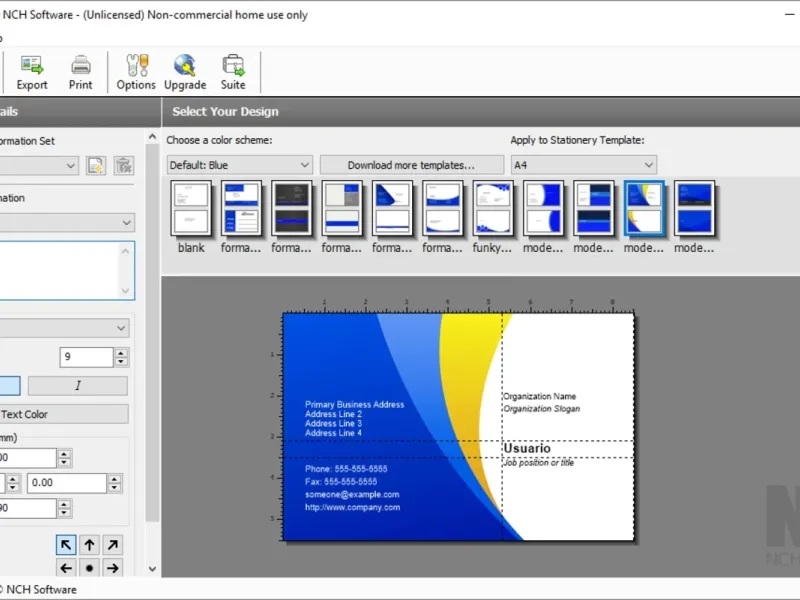This screenshot has width=800, height=600.
Task: Click 'Address Line 3' on the card
Action: [x=334, y=423]
